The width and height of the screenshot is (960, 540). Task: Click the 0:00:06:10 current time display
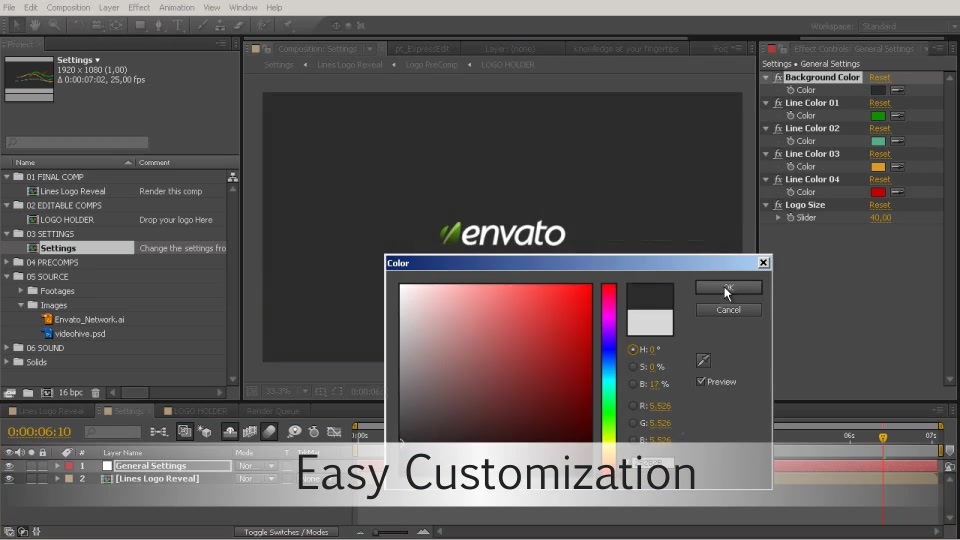coord(39,432)
